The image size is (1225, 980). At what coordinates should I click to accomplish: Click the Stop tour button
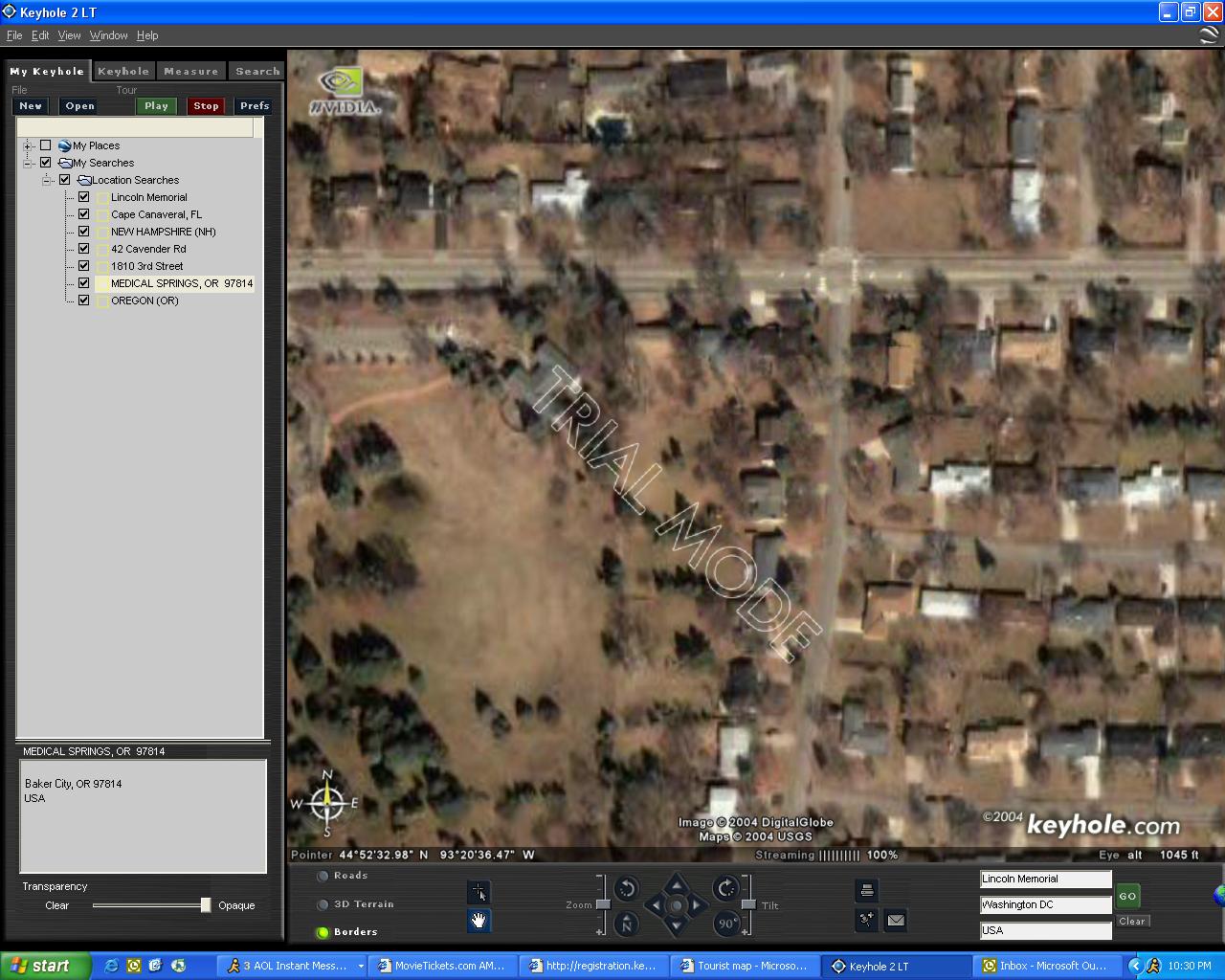coord(206,106)
